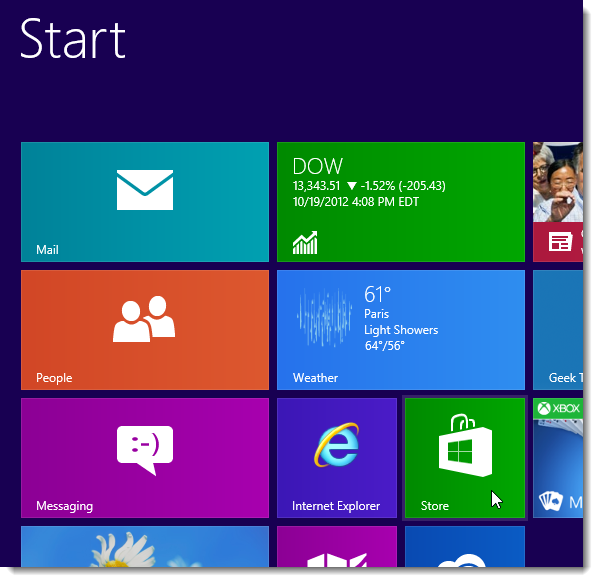Screen dimensions: 598x582
Task: Click the Start heading
Action: click(73, 39)
